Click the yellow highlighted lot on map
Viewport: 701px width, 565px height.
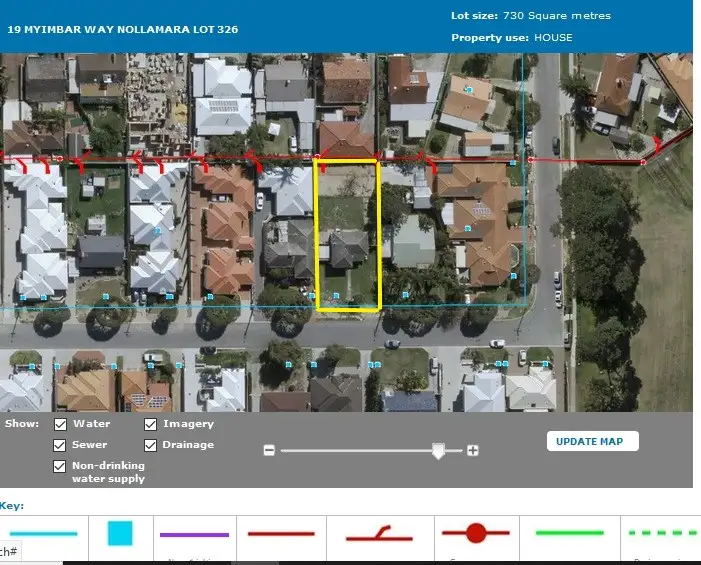(x=347, y=235)
